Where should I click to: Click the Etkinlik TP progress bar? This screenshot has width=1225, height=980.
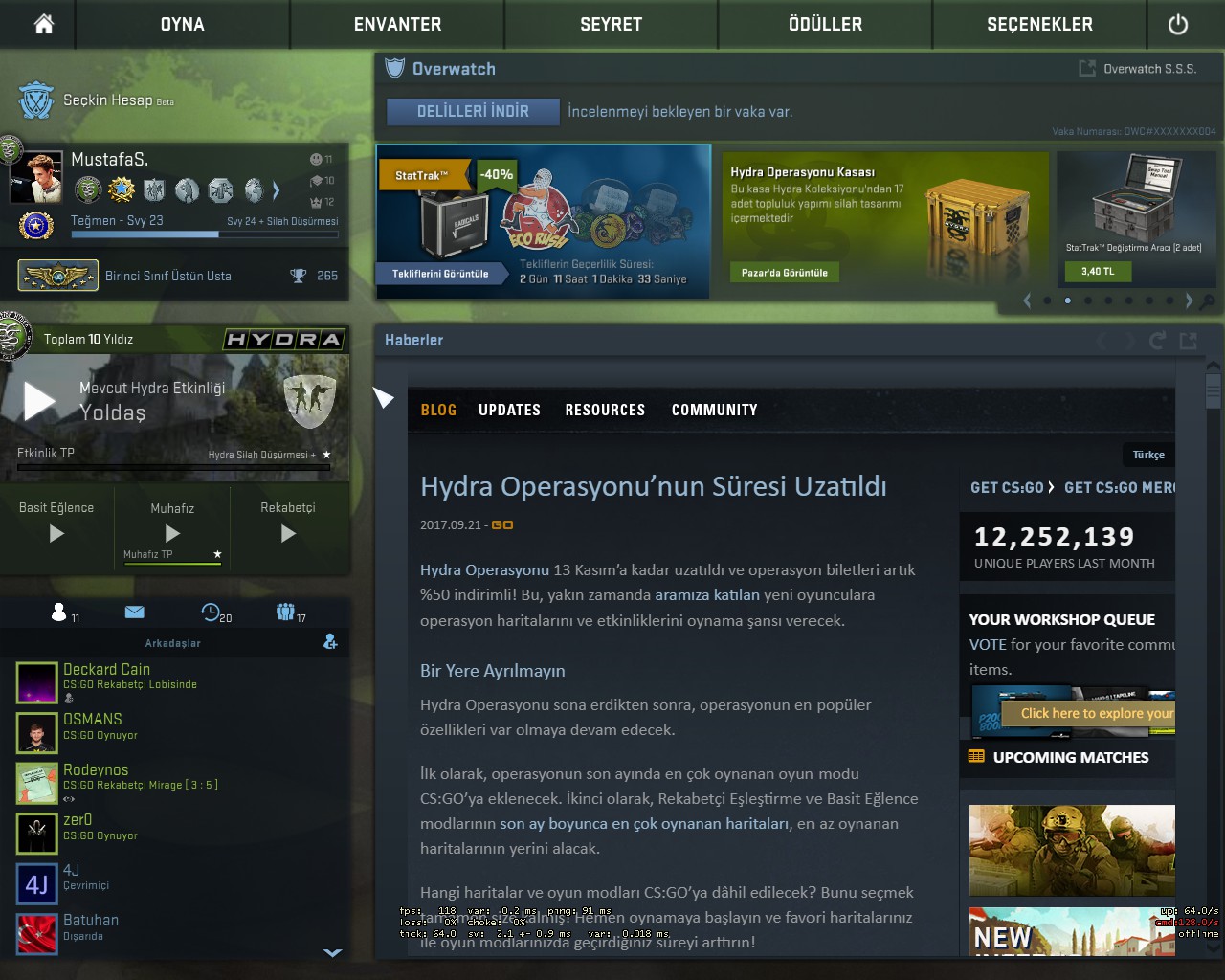(173, 467)
